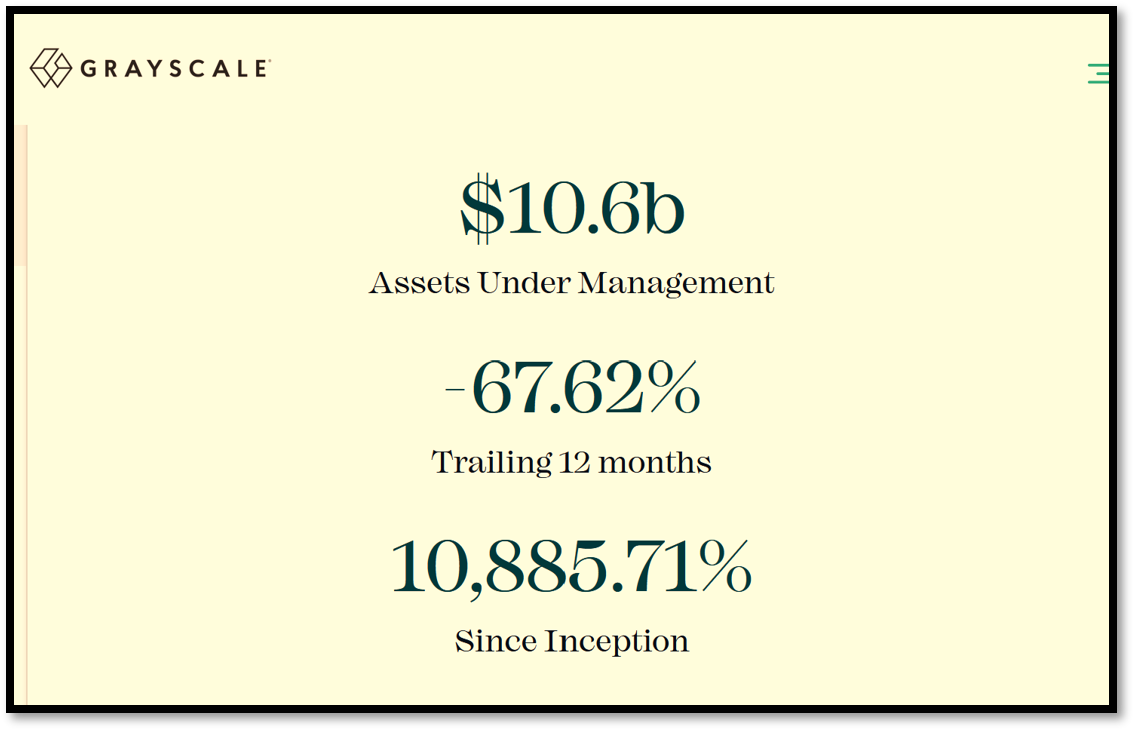
Task: Click the Grayscale logo to return home
Action: [150, 68]
